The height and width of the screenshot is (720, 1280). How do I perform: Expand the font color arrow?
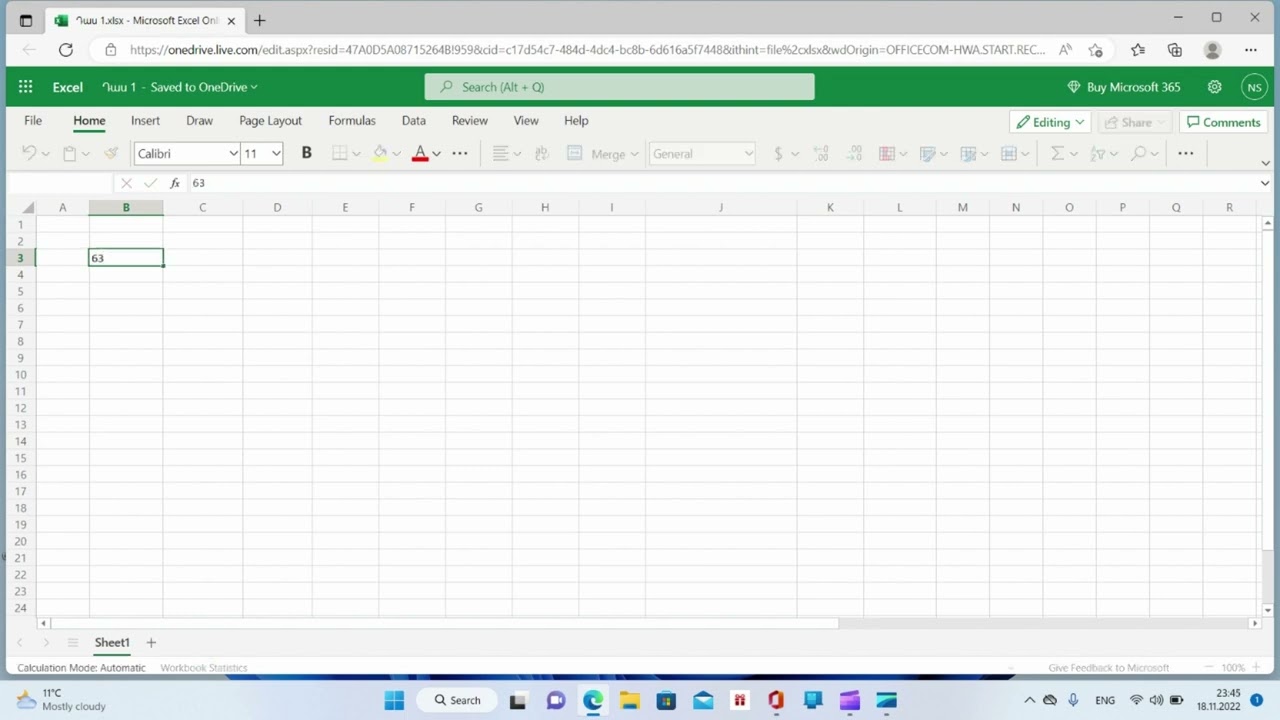click(436, 154)
